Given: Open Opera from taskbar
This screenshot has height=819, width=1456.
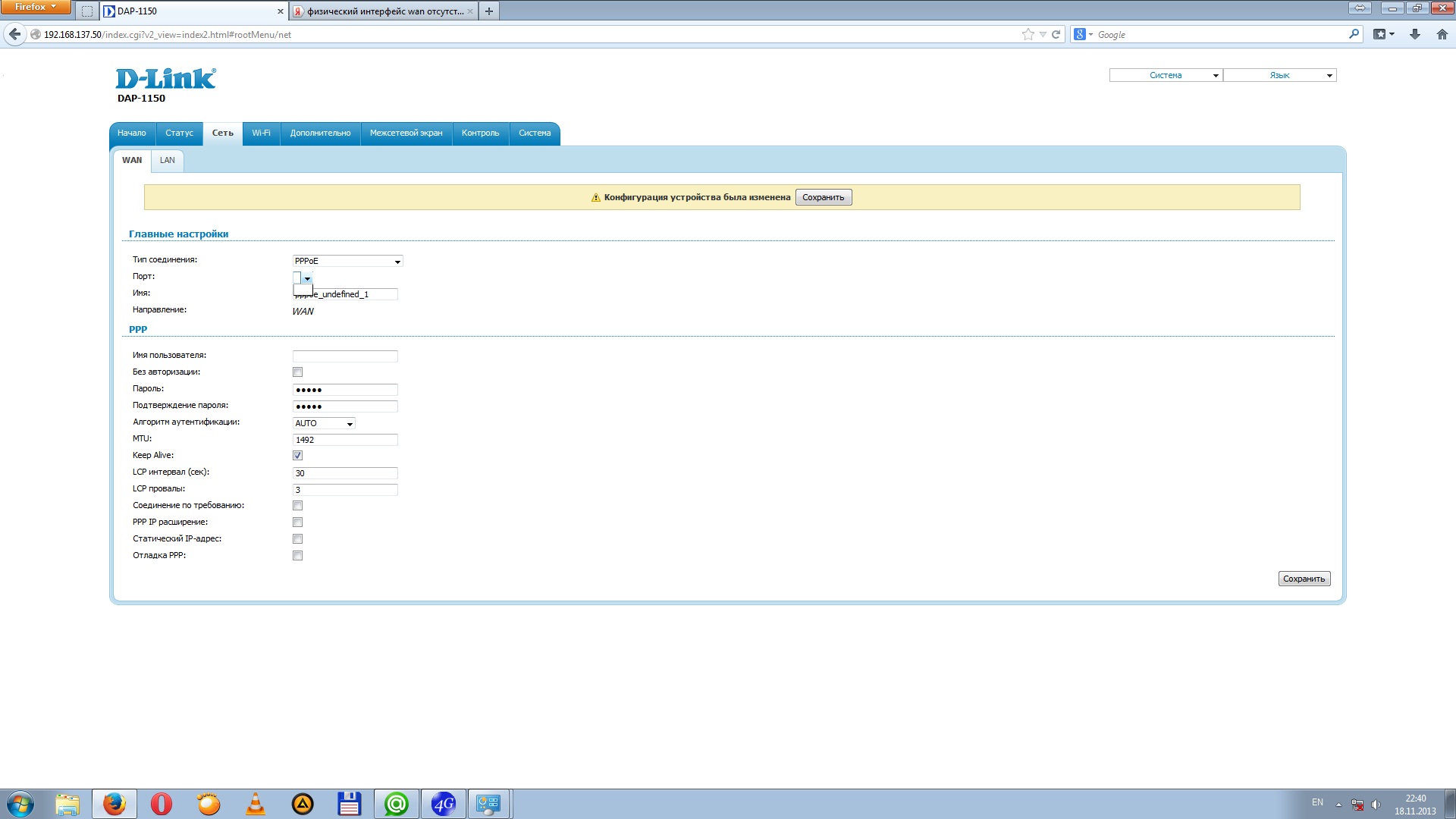Looking at the screenshot, I should [x=162, y=804].
